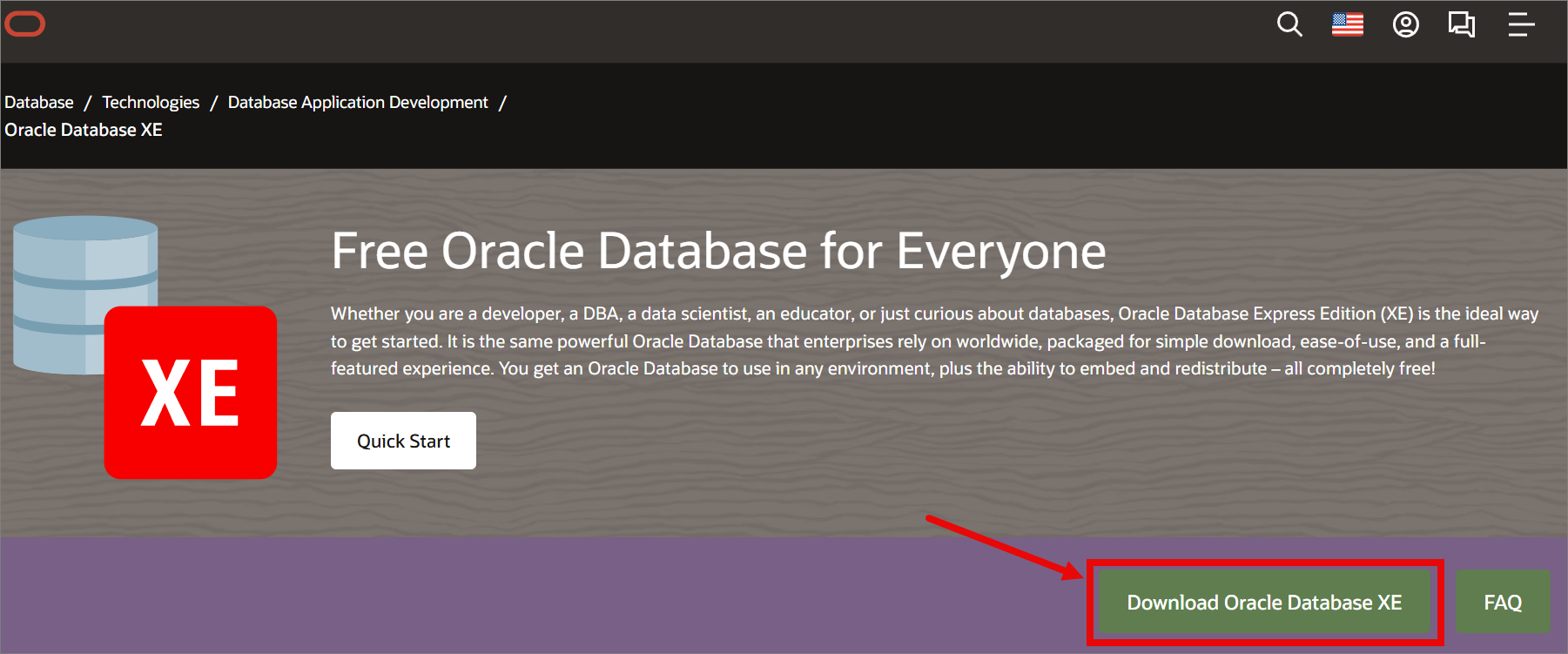1568x654 pixels.
Task: Open the chat contact icon
Action: pyautogui.click(x=1462, y=24)
